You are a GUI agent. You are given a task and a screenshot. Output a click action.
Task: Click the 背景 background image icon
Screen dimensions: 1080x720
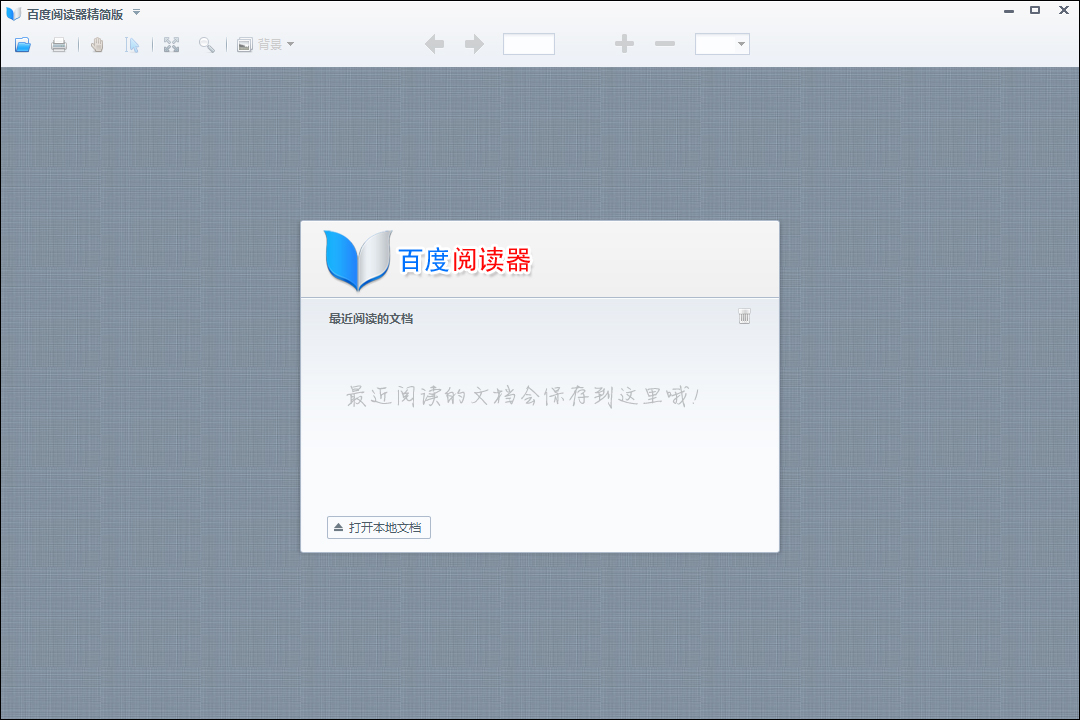(x=245, y=44)
